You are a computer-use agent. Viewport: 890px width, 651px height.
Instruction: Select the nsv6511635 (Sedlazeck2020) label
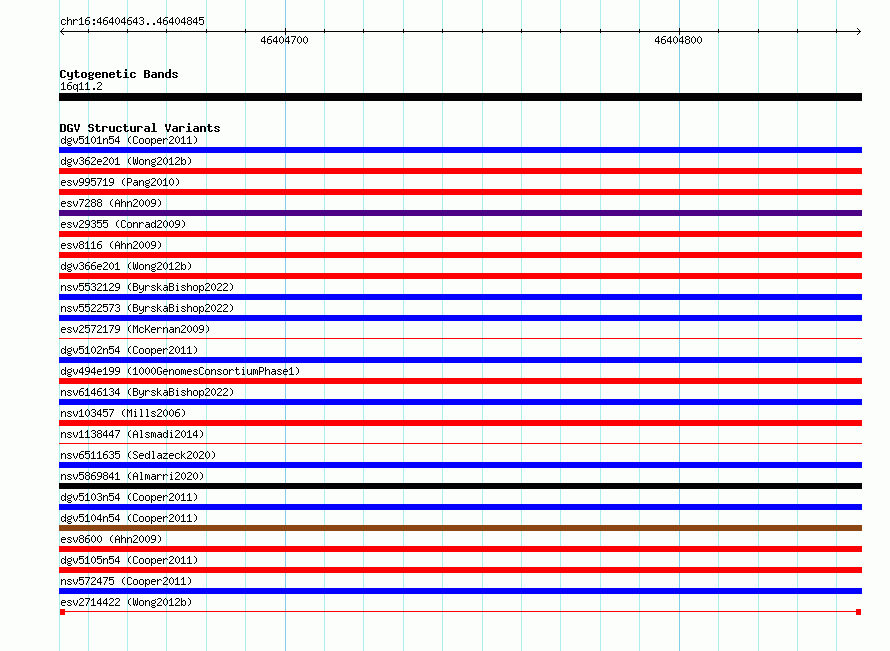click(138, 455)
